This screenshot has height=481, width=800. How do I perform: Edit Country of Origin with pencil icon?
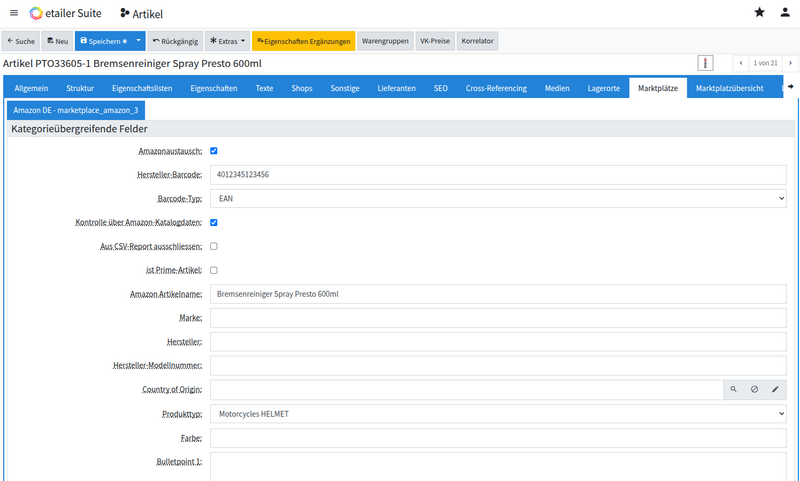click(775, 390)
